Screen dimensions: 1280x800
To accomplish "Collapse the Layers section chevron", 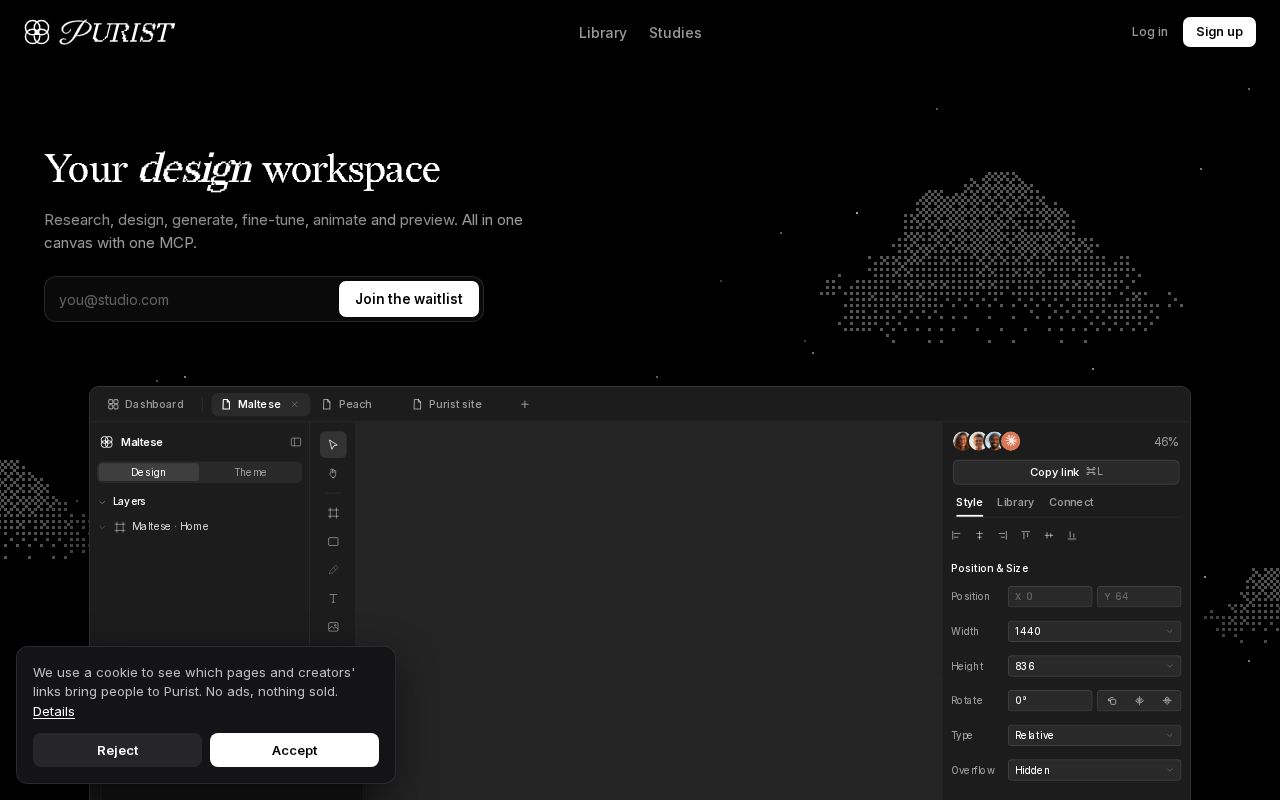I will [102, 502].
